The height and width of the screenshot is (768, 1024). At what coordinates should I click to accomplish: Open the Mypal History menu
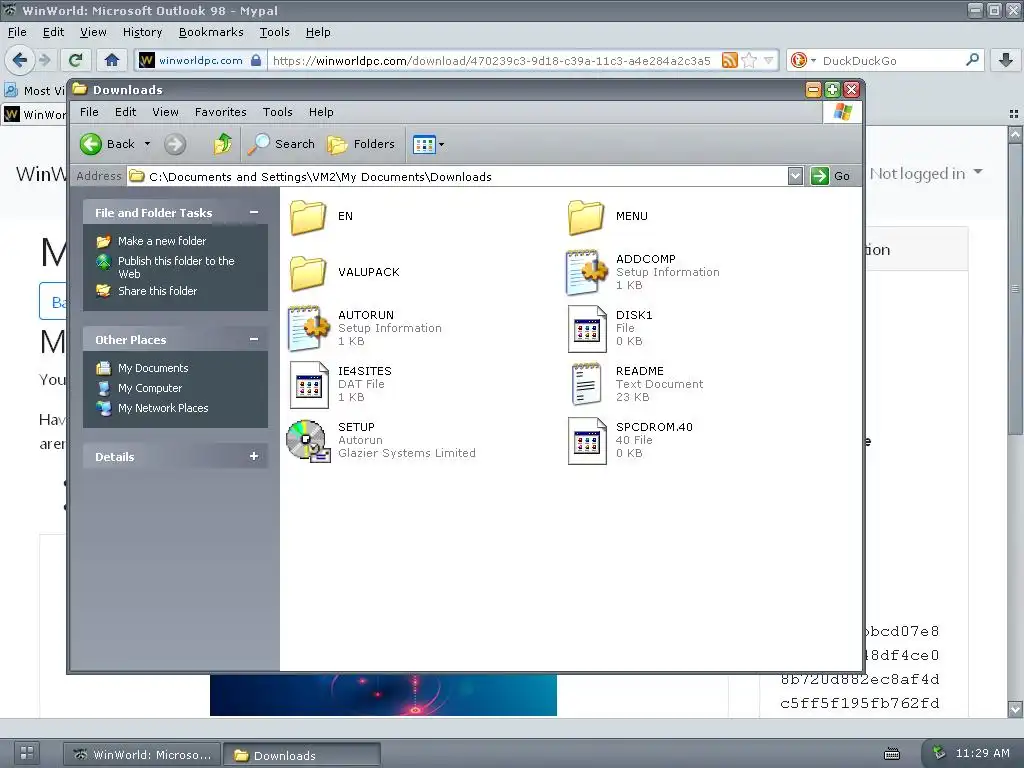point(142,32)
